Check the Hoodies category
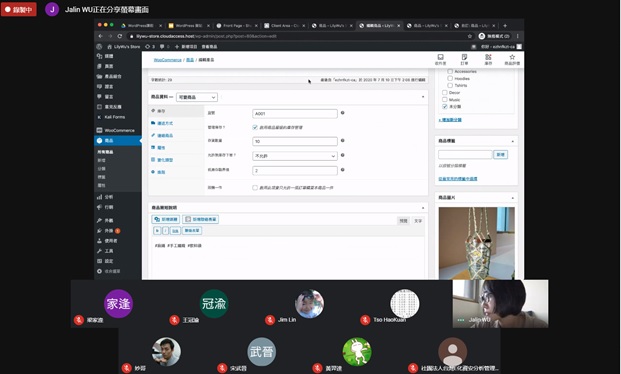621x374 pixels. (x=450, y=78)
